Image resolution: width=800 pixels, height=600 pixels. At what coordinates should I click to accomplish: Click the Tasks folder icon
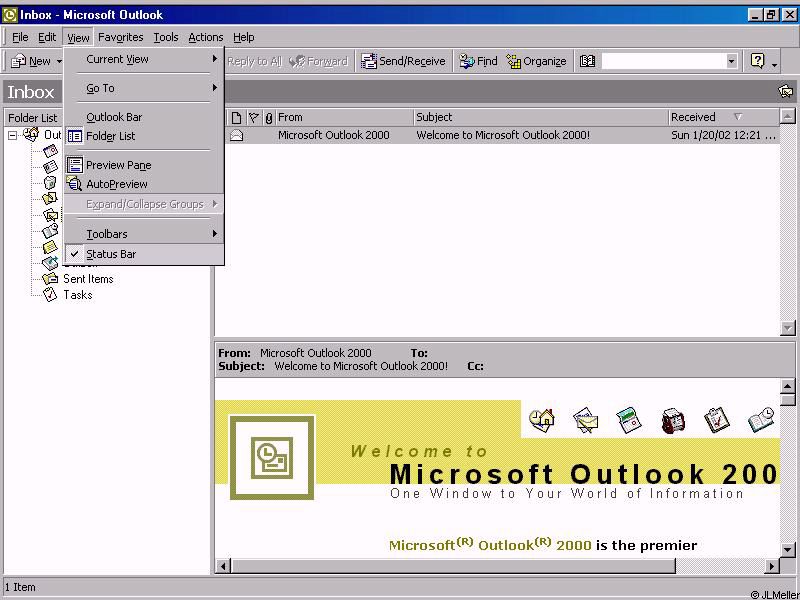[x=50, y=294]
